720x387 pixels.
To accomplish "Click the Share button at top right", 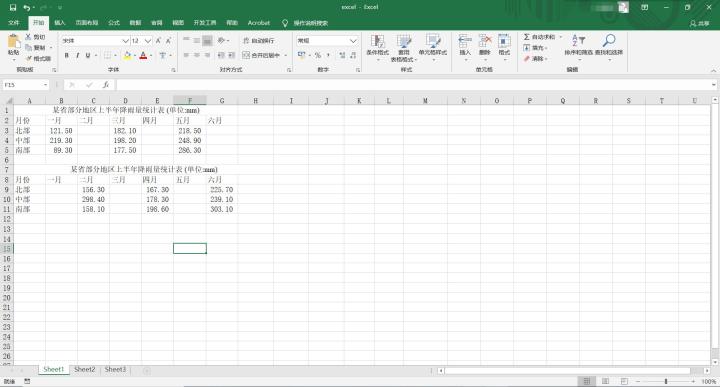I will (x=699, y=23).
